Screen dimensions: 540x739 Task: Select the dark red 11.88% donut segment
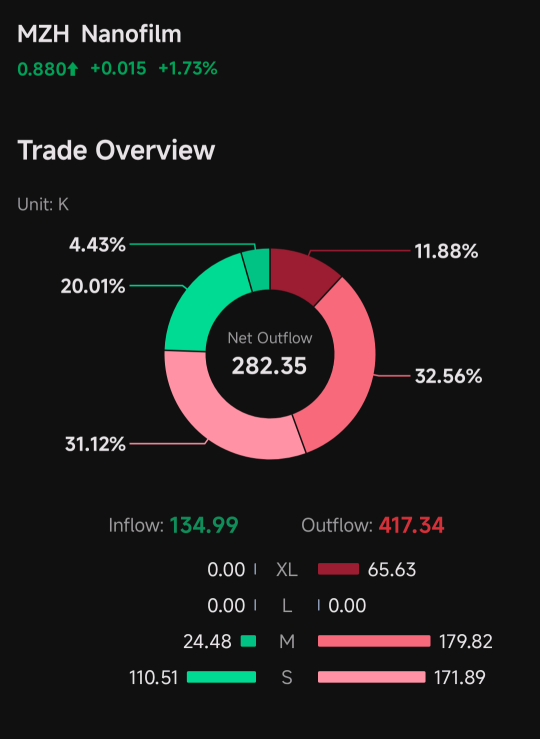[x=302, y=273]
